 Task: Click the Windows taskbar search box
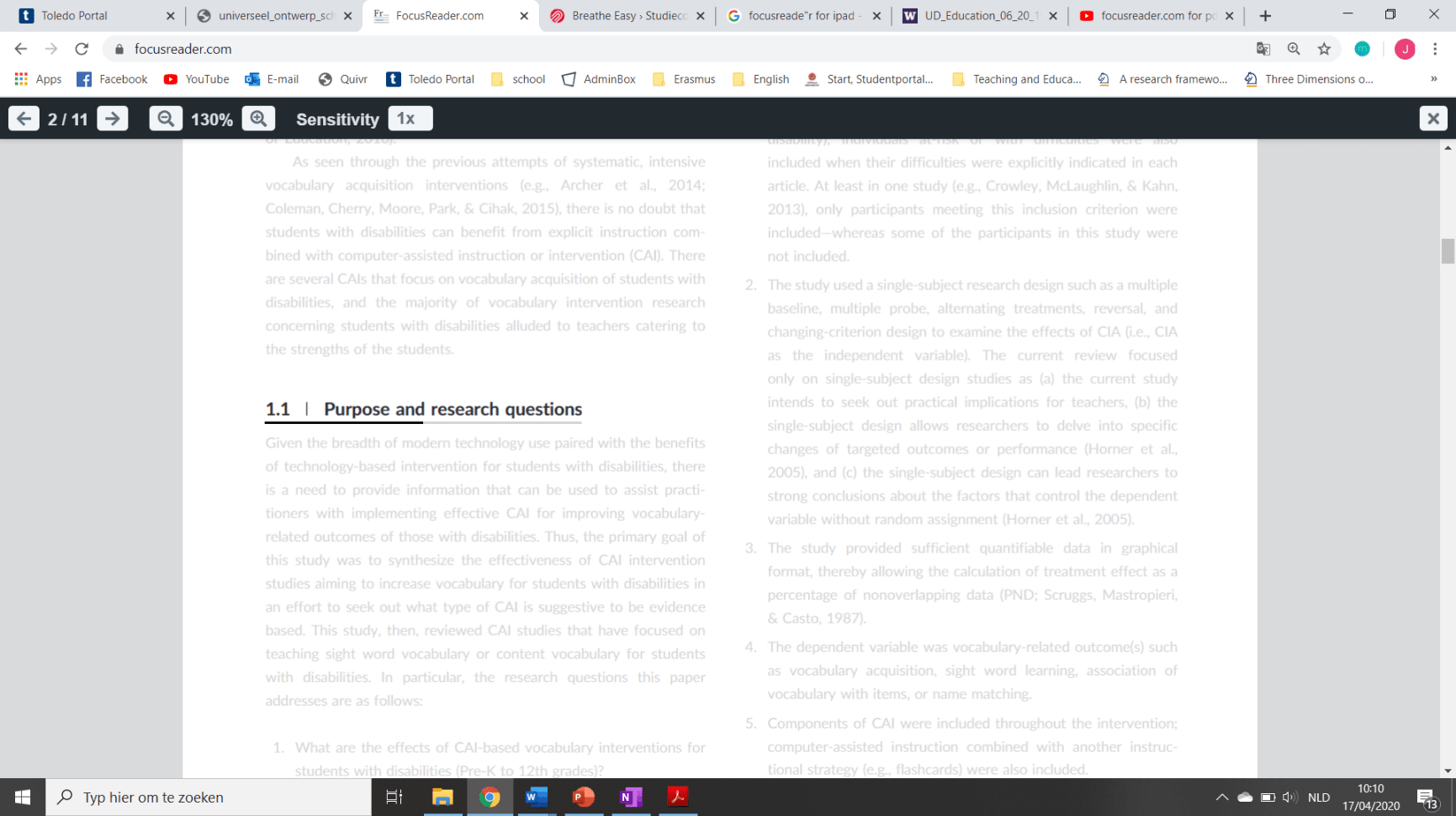point(209,797)
